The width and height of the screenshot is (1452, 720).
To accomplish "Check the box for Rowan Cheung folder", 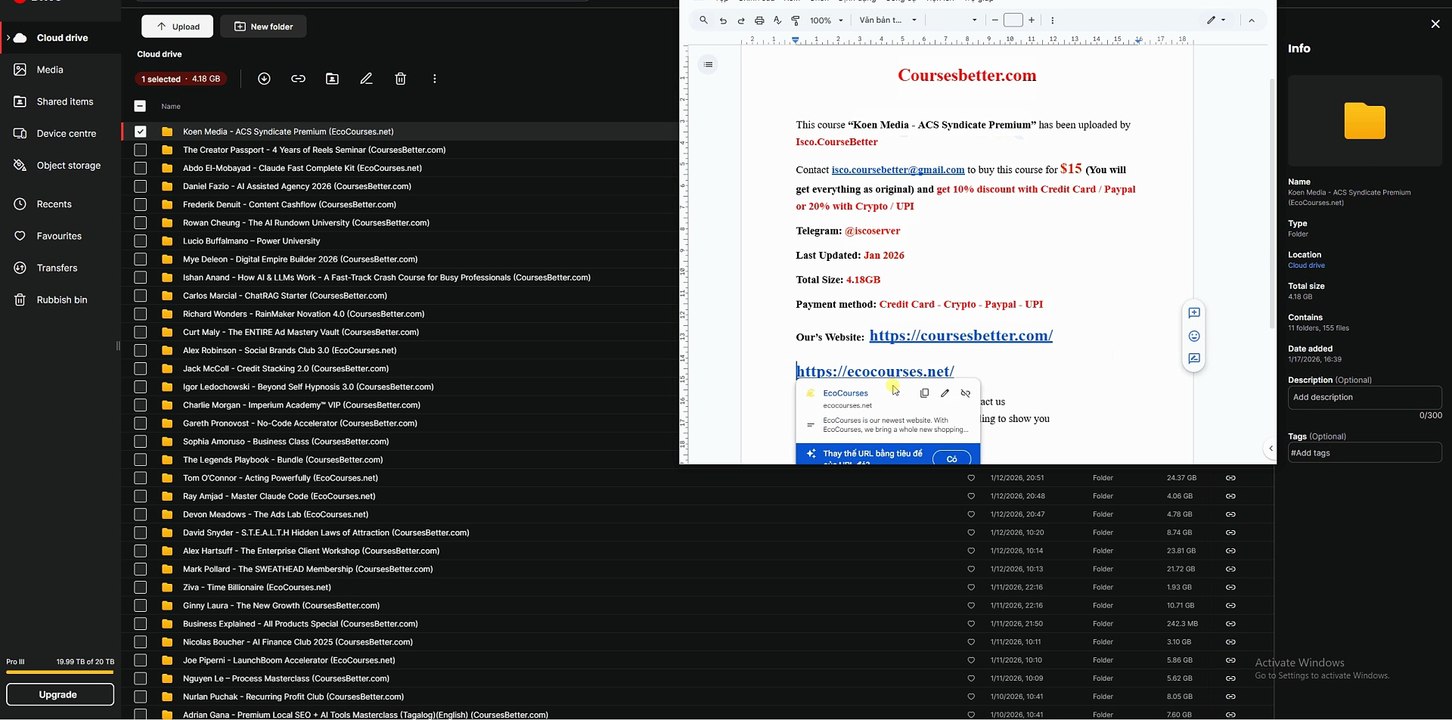I will [x=140, y=223].
